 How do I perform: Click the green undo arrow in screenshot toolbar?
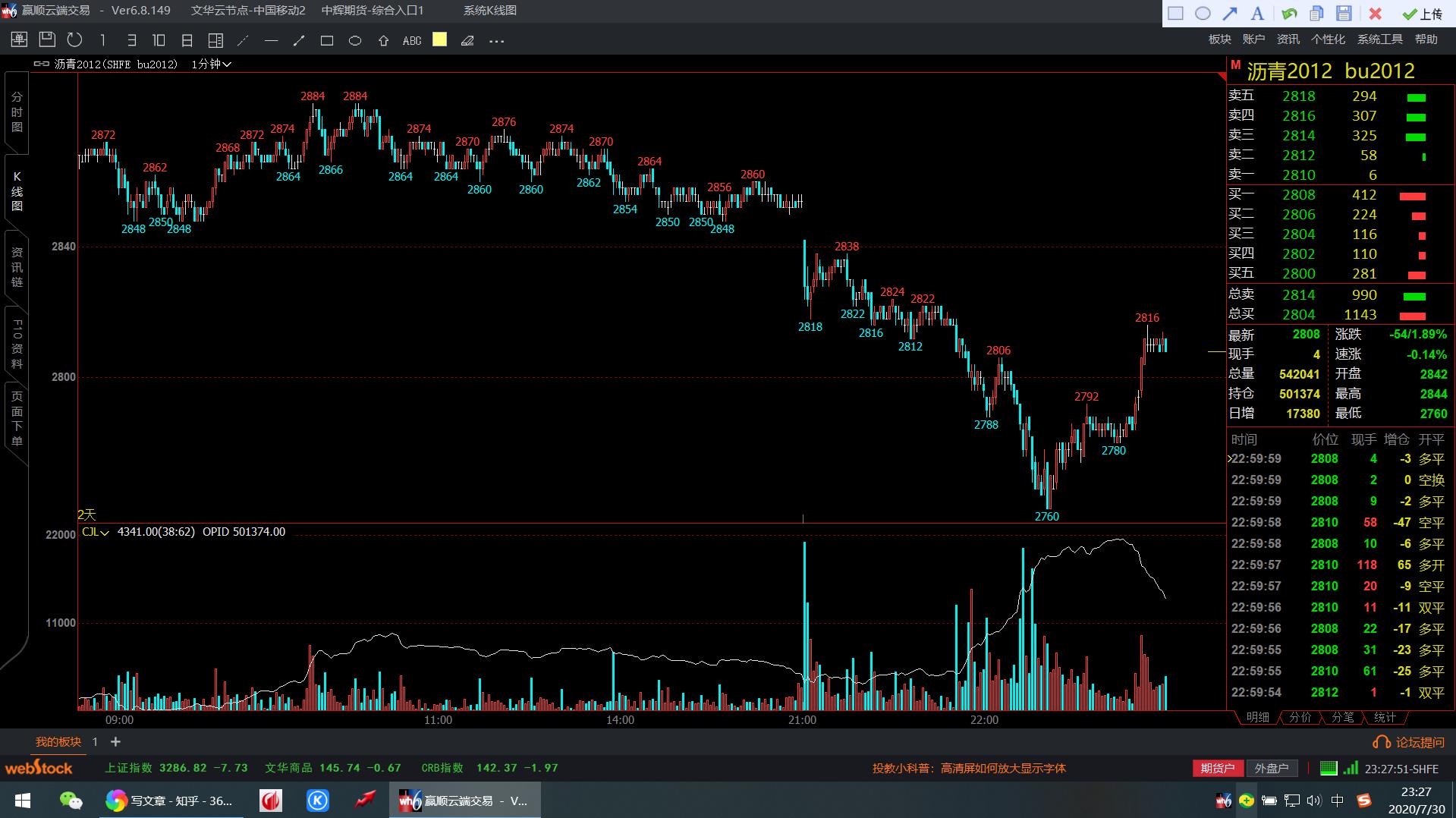pos(1289,13)
